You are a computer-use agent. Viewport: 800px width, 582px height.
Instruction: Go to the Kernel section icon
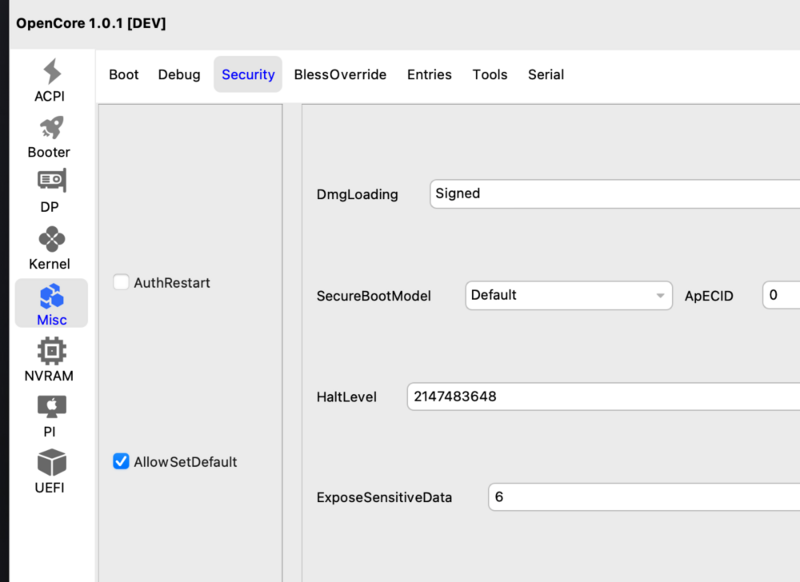52,240
